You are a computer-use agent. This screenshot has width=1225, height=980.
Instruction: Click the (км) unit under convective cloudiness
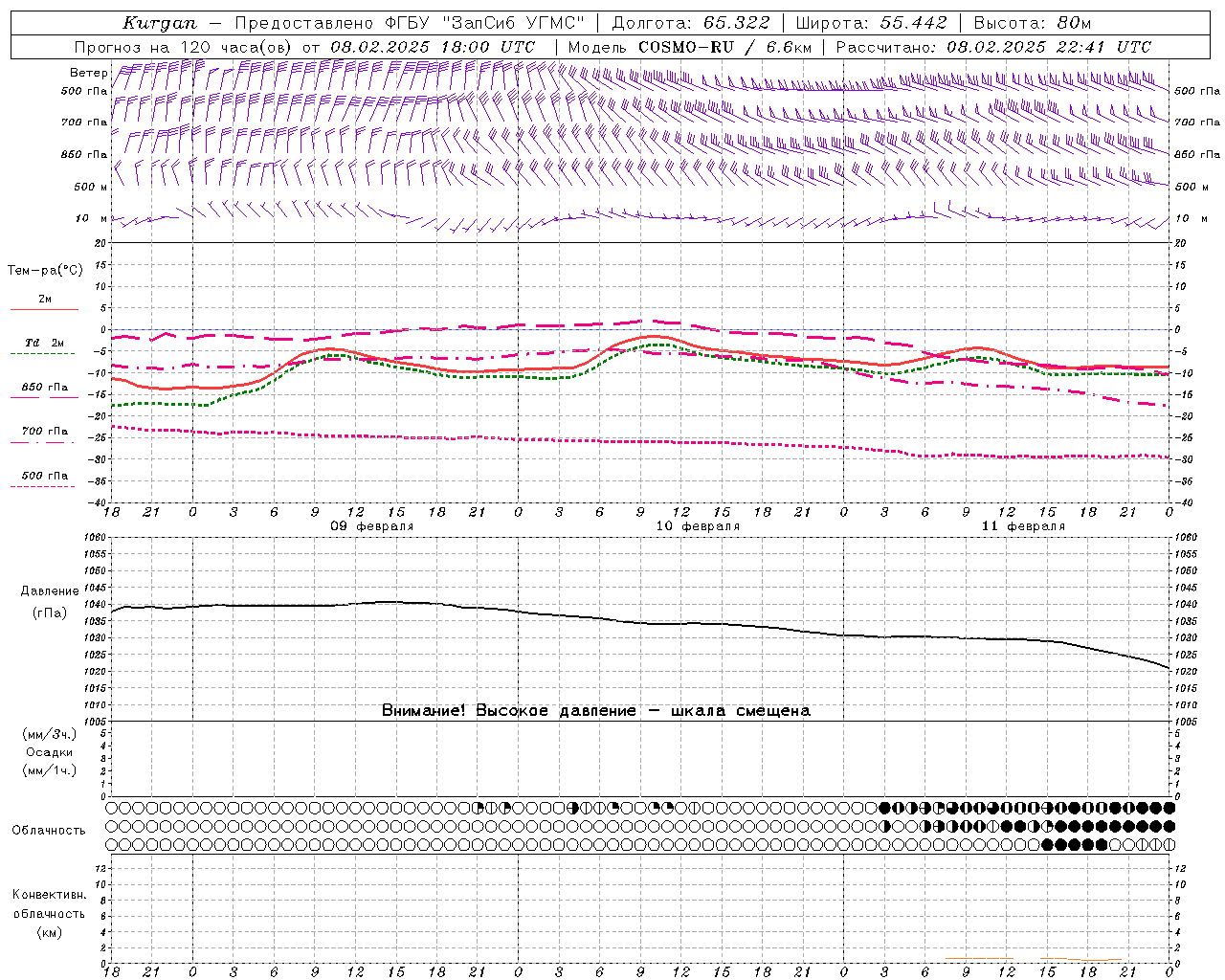pos(49,932)
